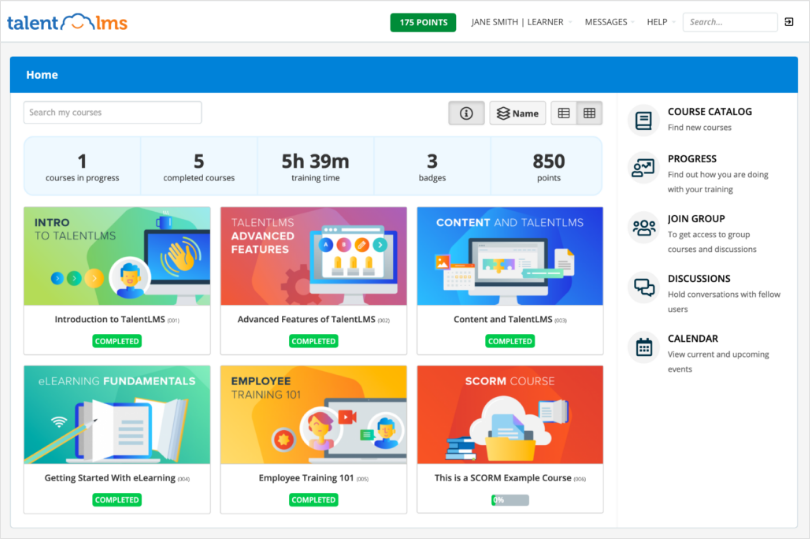Click the logout icon in header
The height and width of the screenshot is (539, 810).
click(790, 22)
